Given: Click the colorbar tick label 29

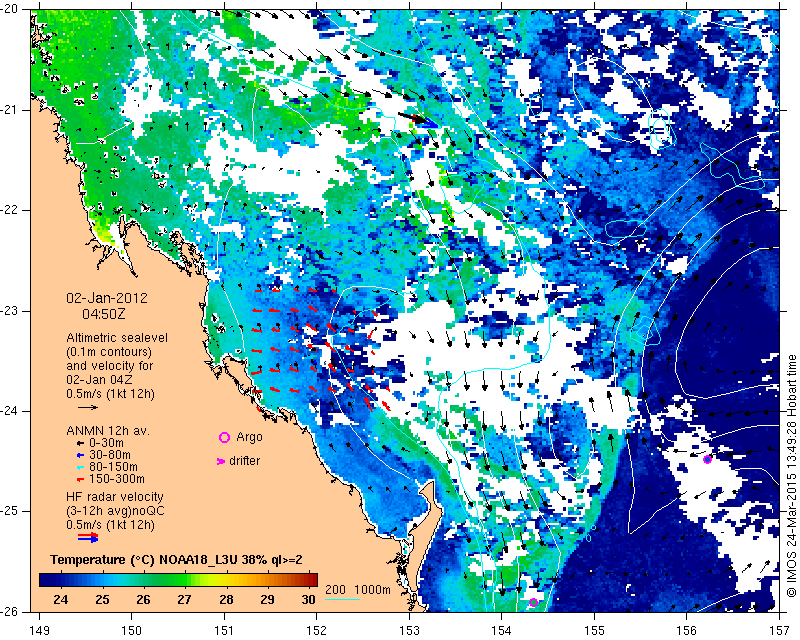Looking at the screenshot, I should coord(267,600).
